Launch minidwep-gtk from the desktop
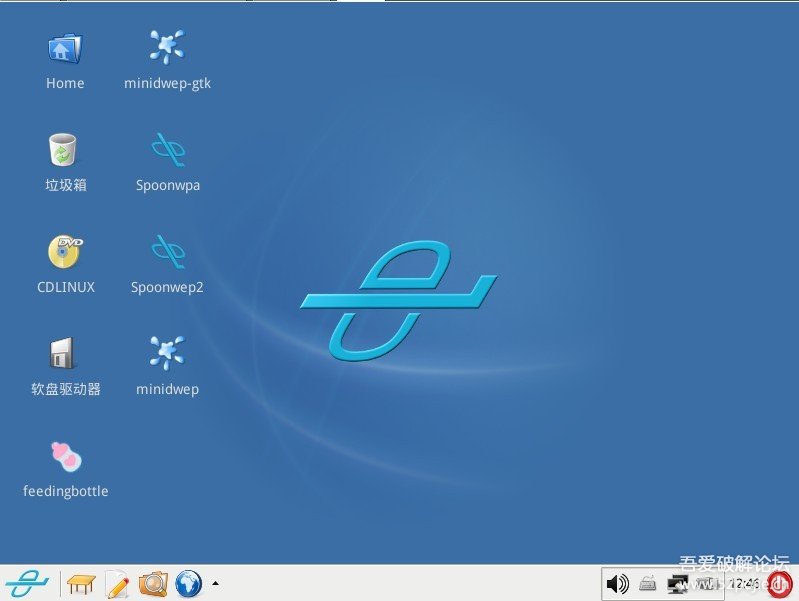This screenshot has height=601, width=799. [167, 47]
